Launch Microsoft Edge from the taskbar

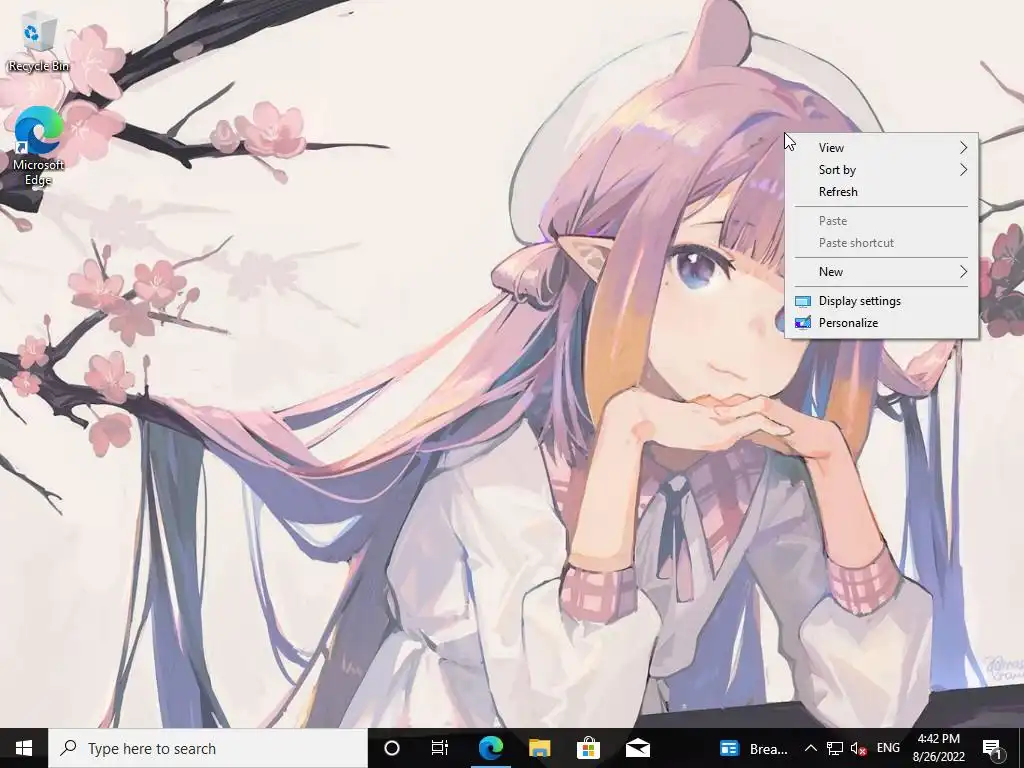tap(490, 748)
